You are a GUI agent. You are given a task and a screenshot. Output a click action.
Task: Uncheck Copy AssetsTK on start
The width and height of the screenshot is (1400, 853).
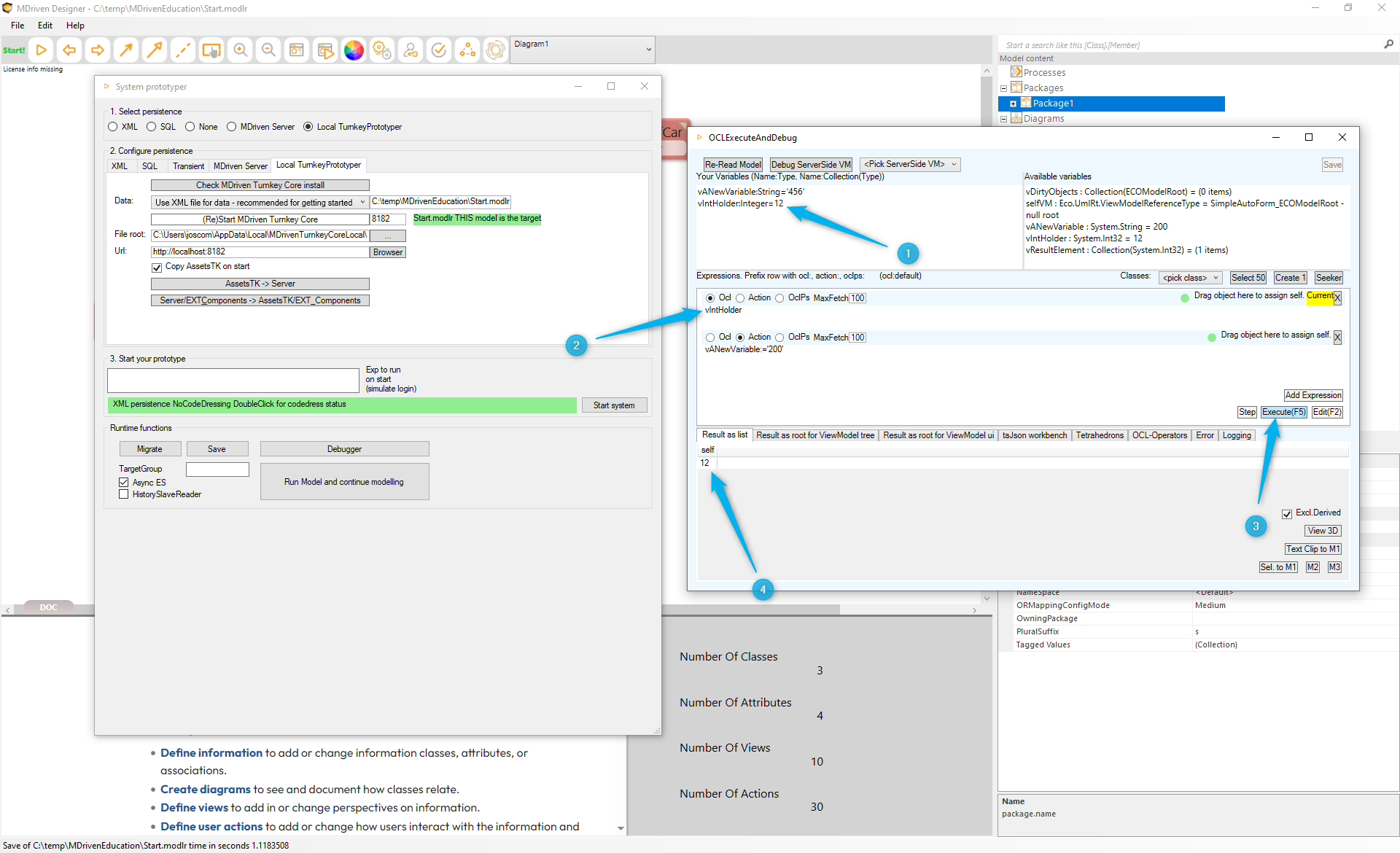157,267
